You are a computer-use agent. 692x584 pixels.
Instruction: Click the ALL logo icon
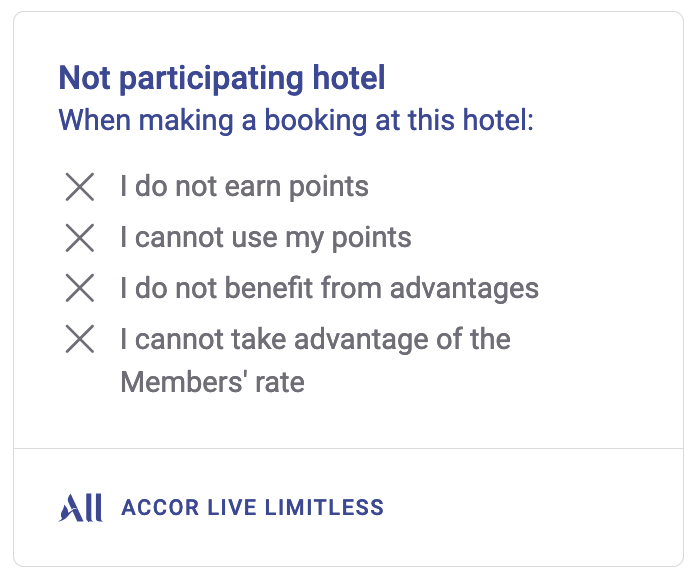[81, 508]
